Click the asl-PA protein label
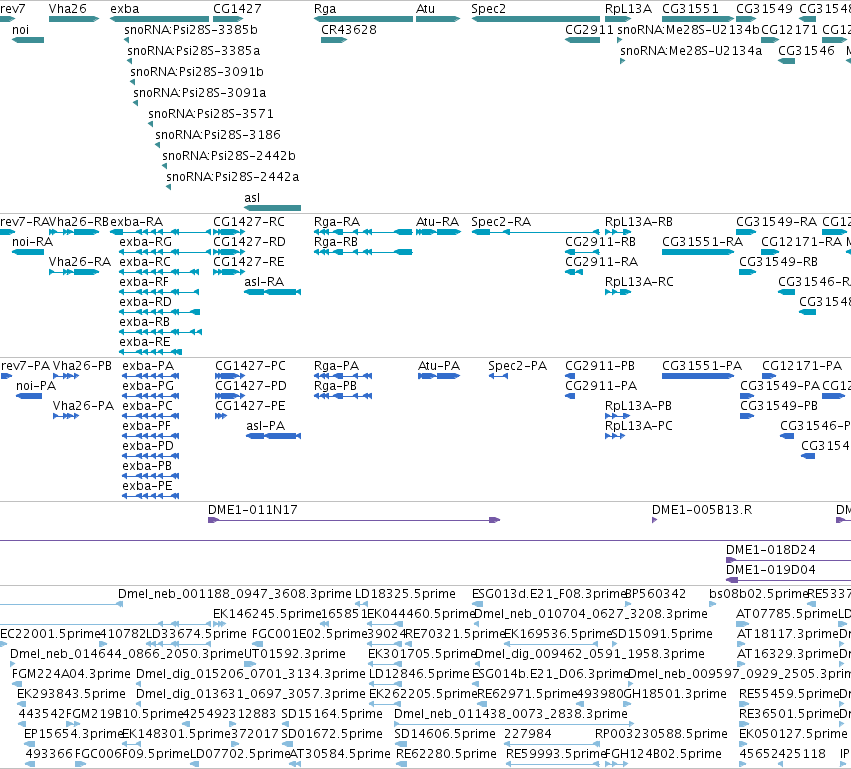851x769 pixels. coord(265,427)
